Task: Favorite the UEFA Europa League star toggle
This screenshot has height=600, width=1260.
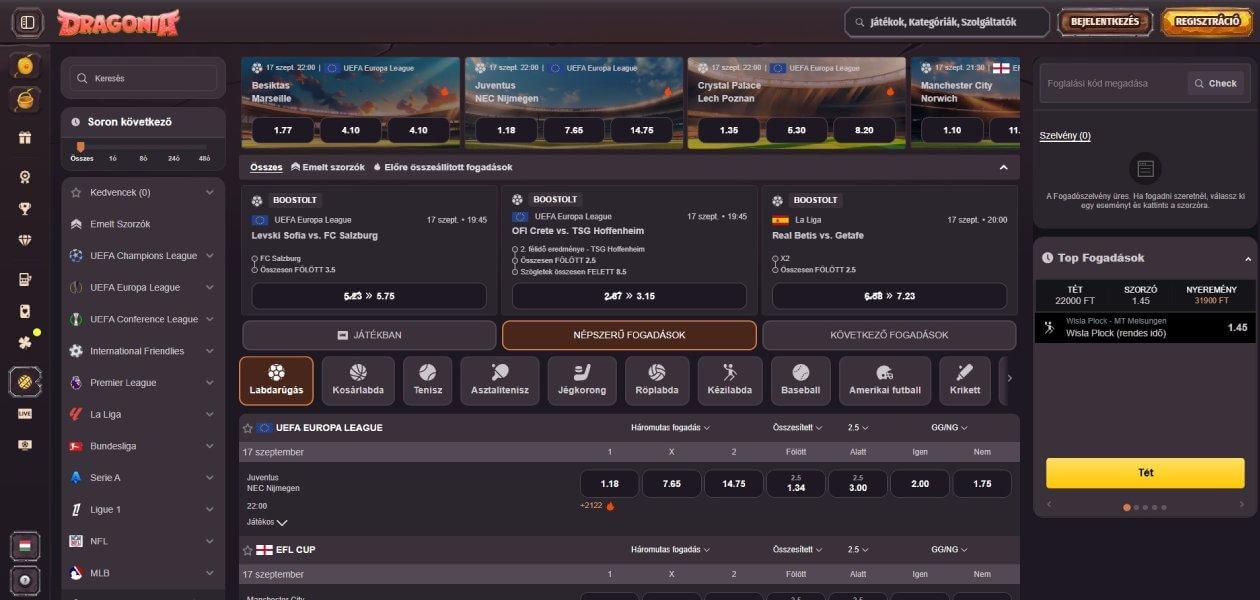Action: [x=247, y=428]
